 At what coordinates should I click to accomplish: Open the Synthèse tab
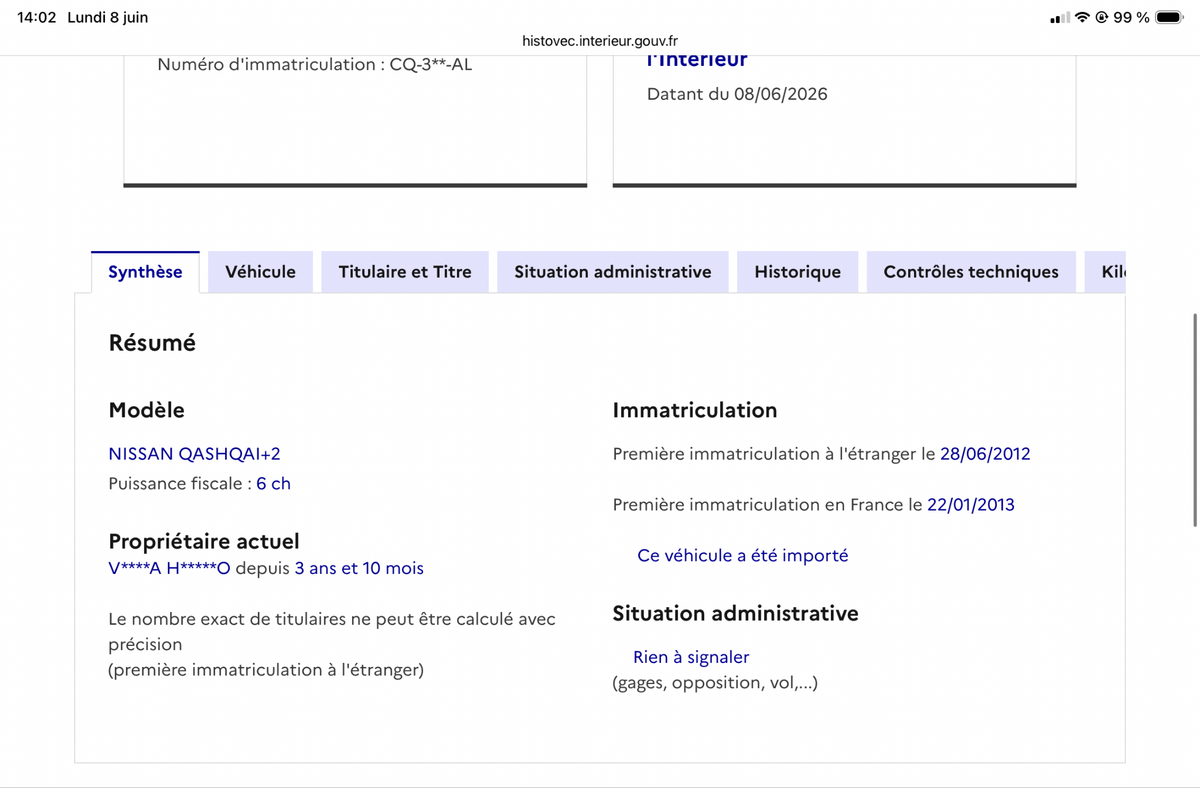click(145, 272)
